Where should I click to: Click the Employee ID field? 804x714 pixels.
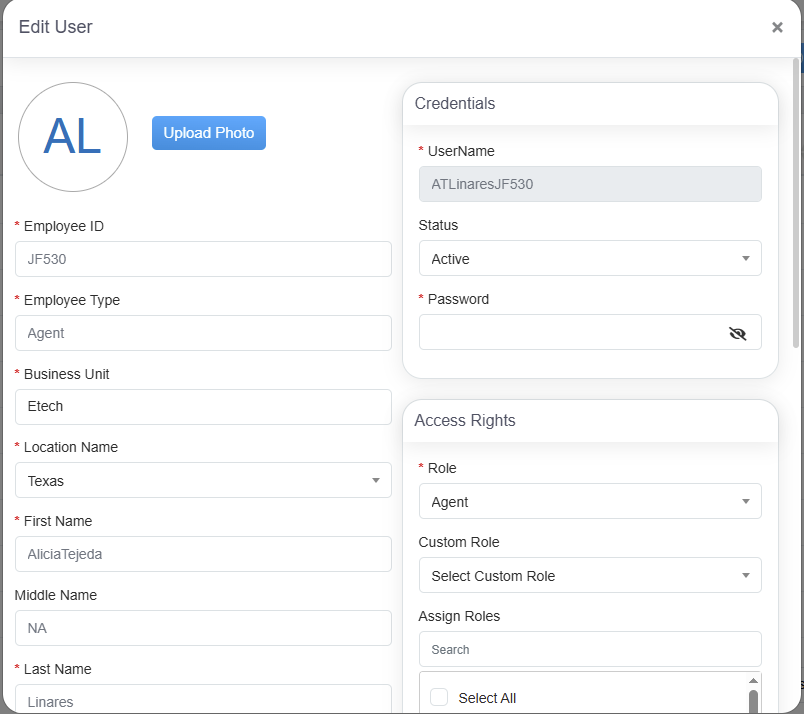[203, 259]
